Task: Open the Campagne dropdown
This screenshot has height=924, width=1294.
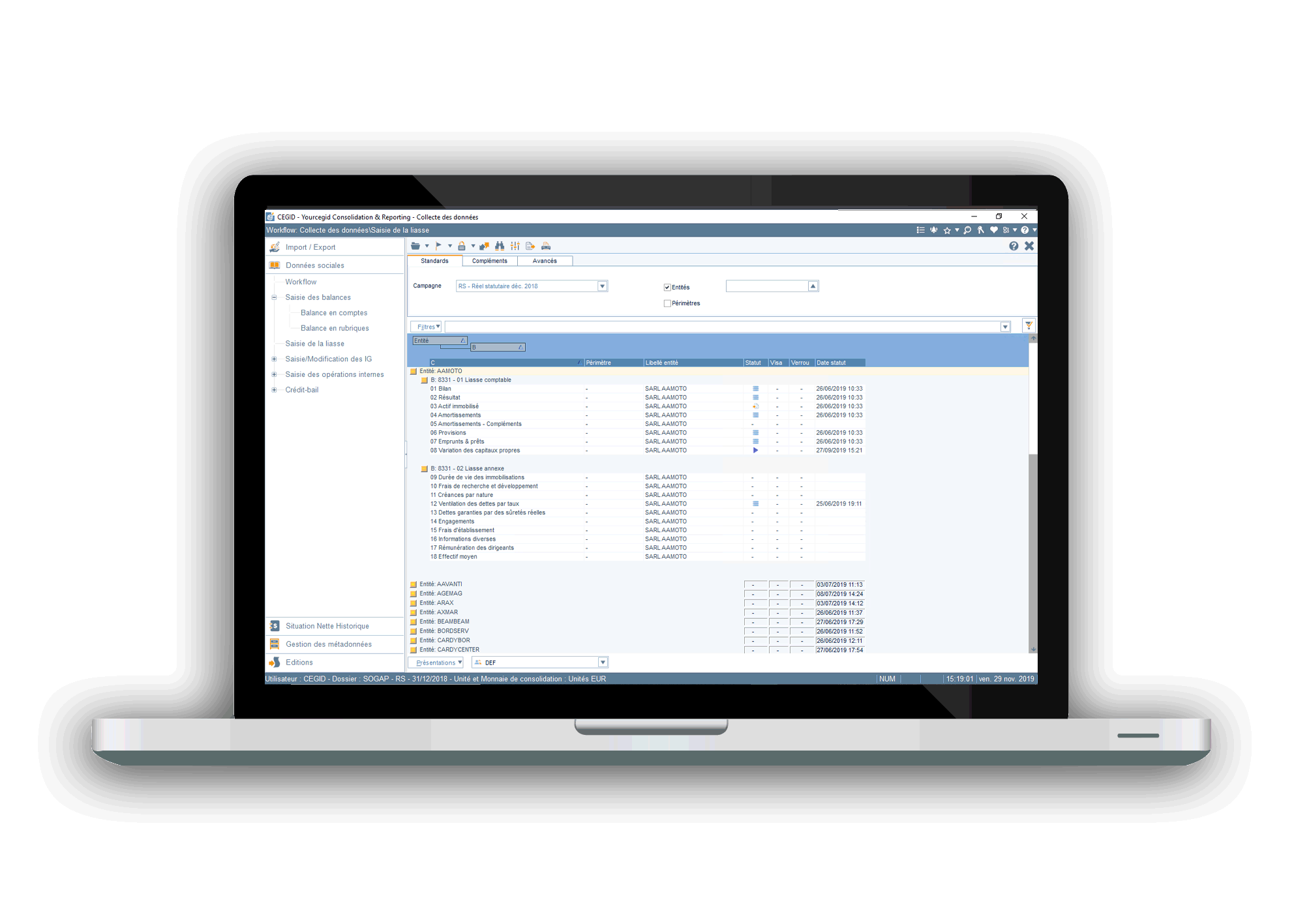Action: coord(603,286)
